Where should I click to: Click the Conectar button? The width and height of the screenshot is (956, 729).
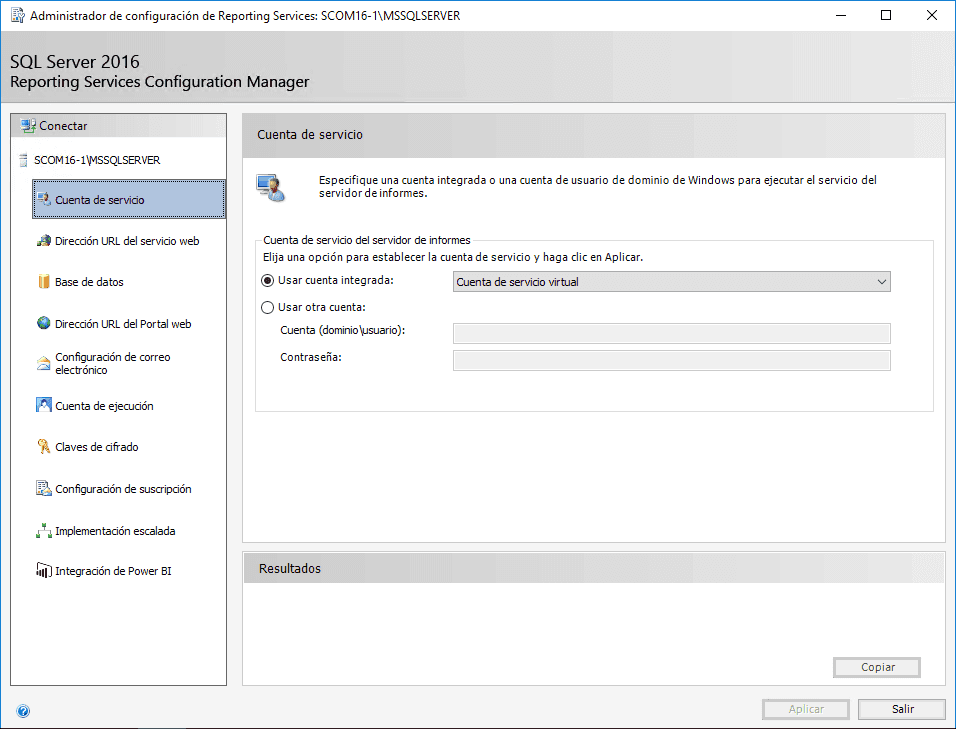(119, 126)
